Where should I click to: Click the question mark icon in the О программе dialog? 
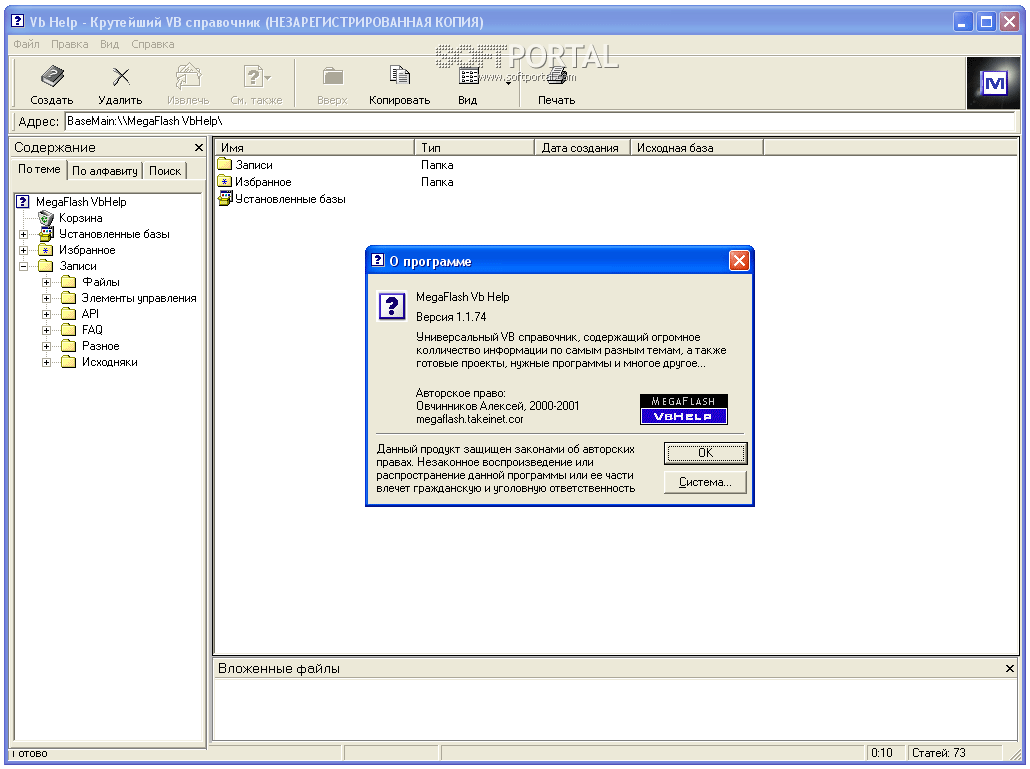coord(392,305)
